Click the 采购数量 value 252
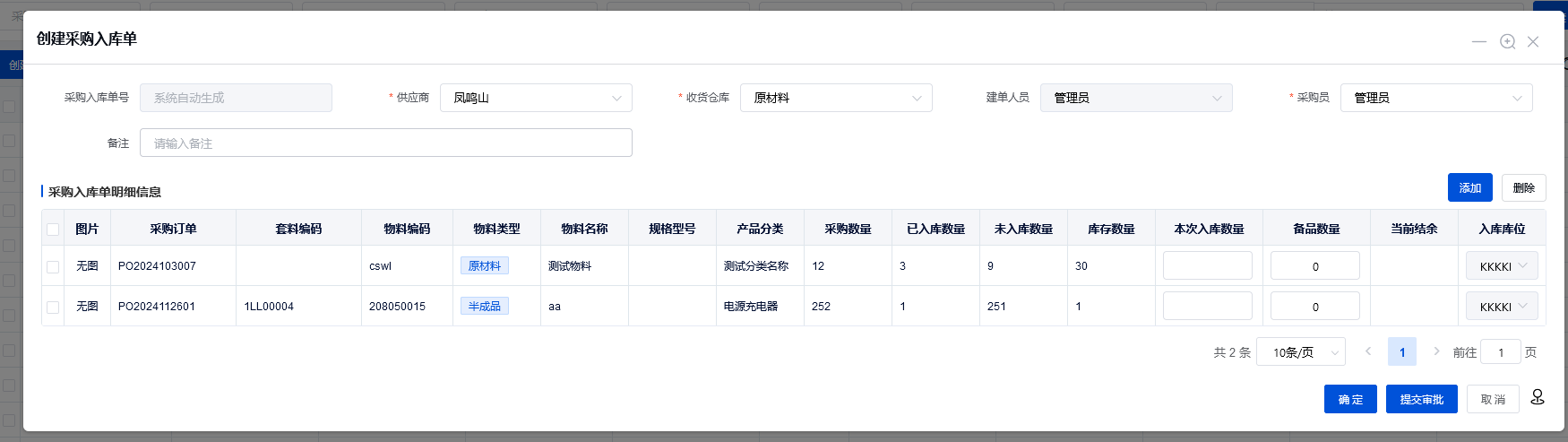 tap(821, 307)
